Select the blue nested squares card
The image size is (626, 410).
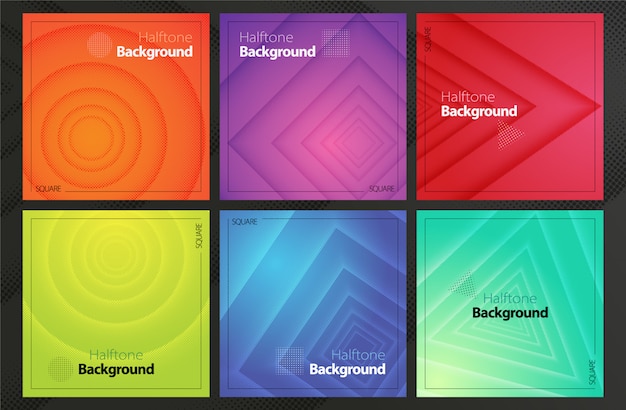click(x=313, y=304)
